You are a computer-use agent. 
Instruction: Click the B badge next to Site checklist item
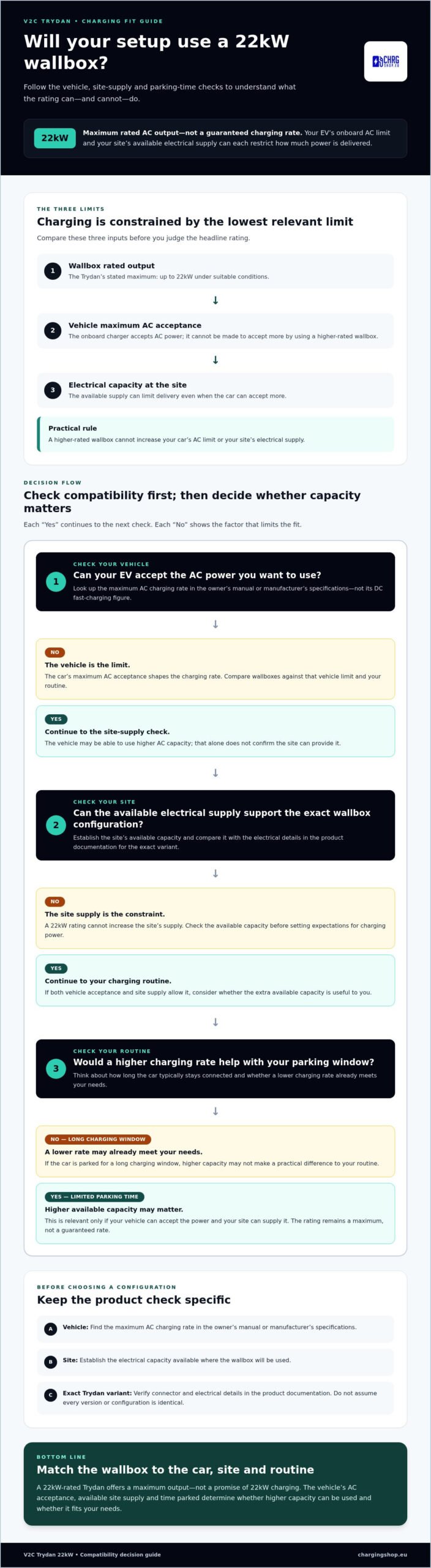pos(51,1362)
